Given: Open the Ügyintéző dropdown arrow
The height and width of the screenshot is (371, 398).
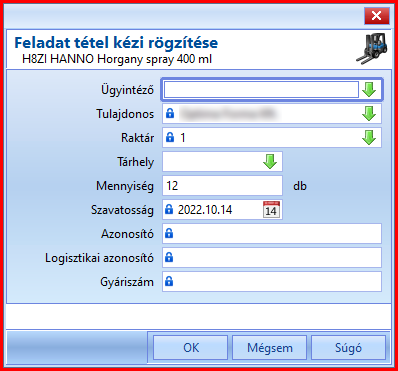Looking at the screenshot, I should point(369,90).
